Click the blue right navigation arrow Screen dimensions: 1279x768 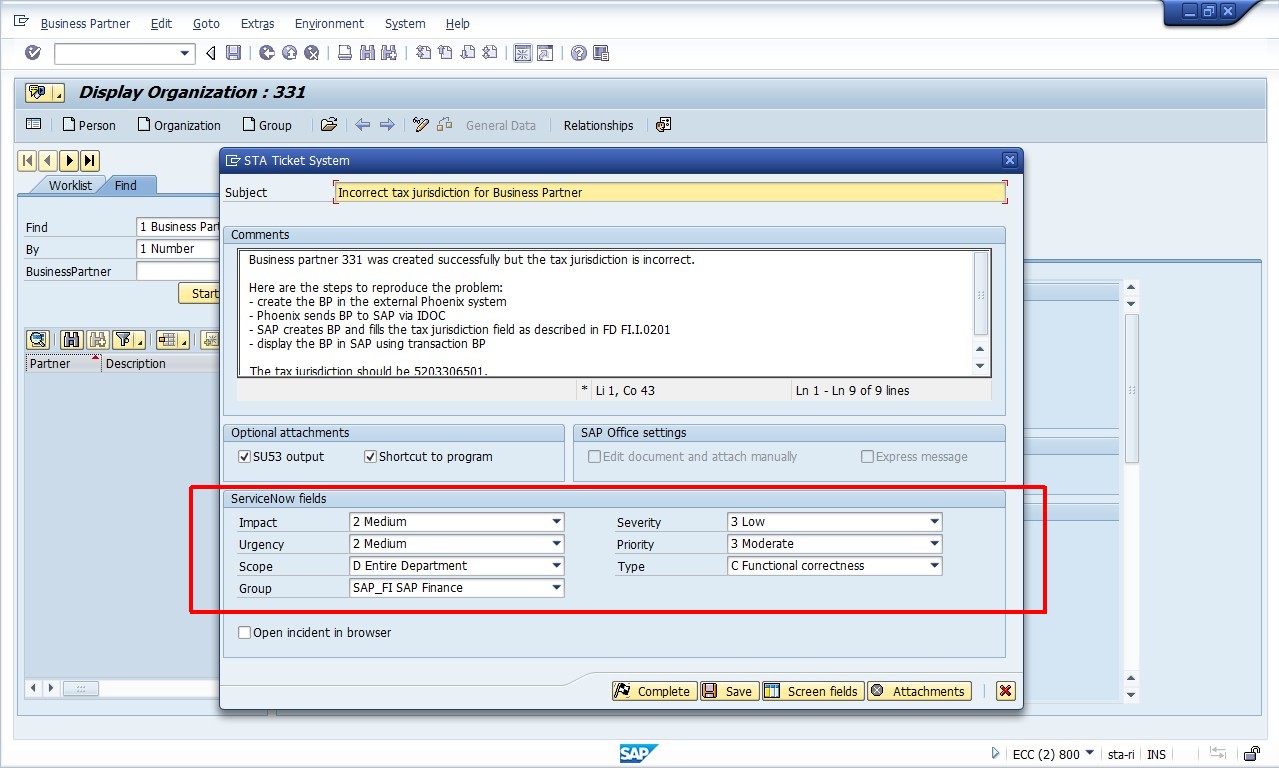pyautogui.click(x=387, y=125)
